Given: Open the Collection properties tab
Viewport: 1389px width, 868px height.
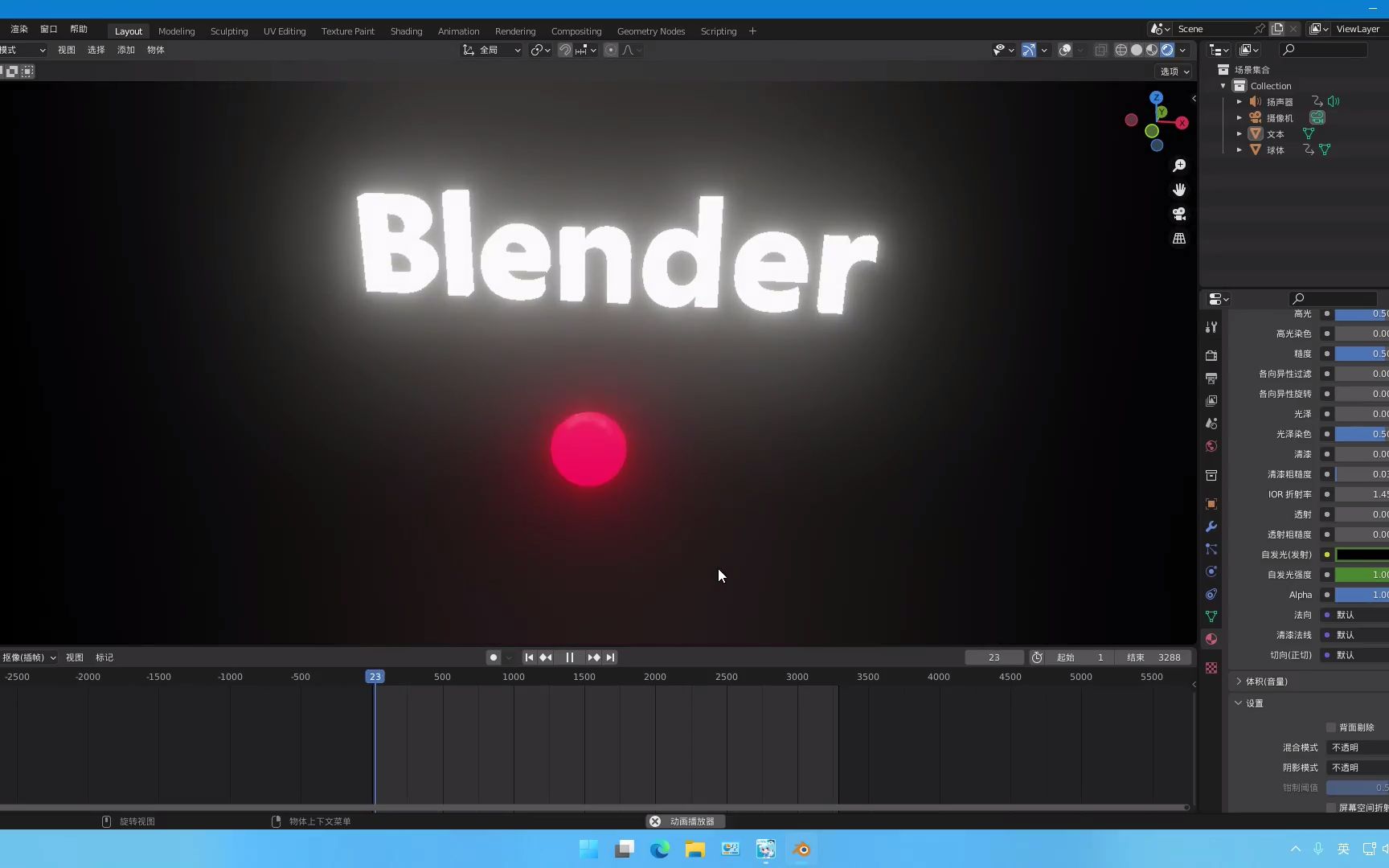Looking at the screenshot, I should [1211, 475].
